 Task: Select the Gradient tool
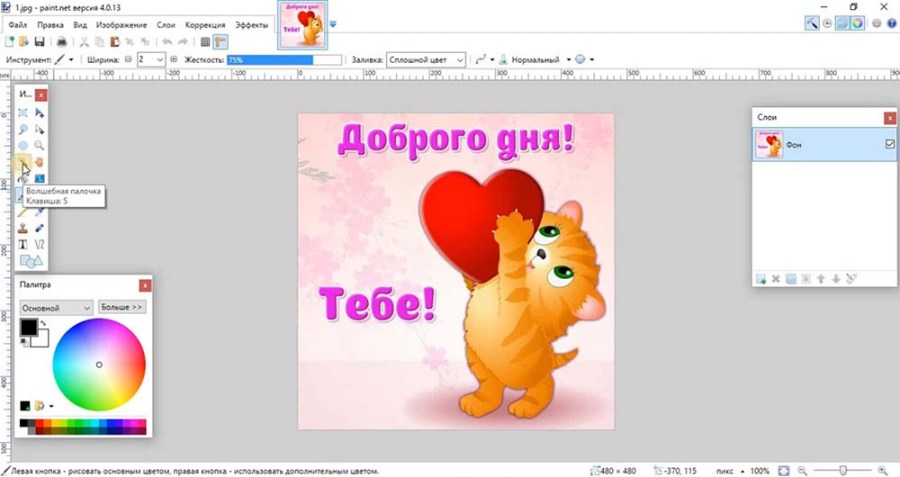[x=39, y=179]
